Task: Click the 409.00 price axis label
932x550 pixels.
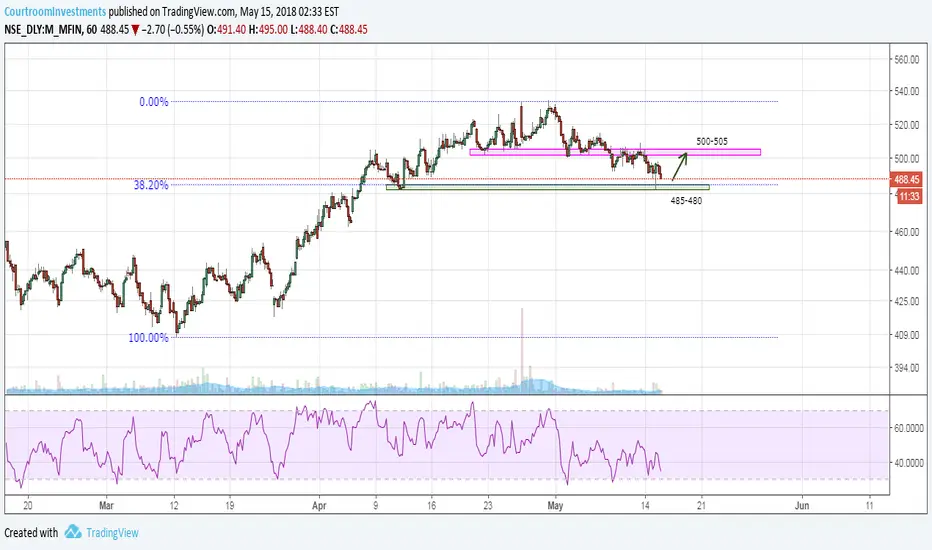Action: point(907,335)
